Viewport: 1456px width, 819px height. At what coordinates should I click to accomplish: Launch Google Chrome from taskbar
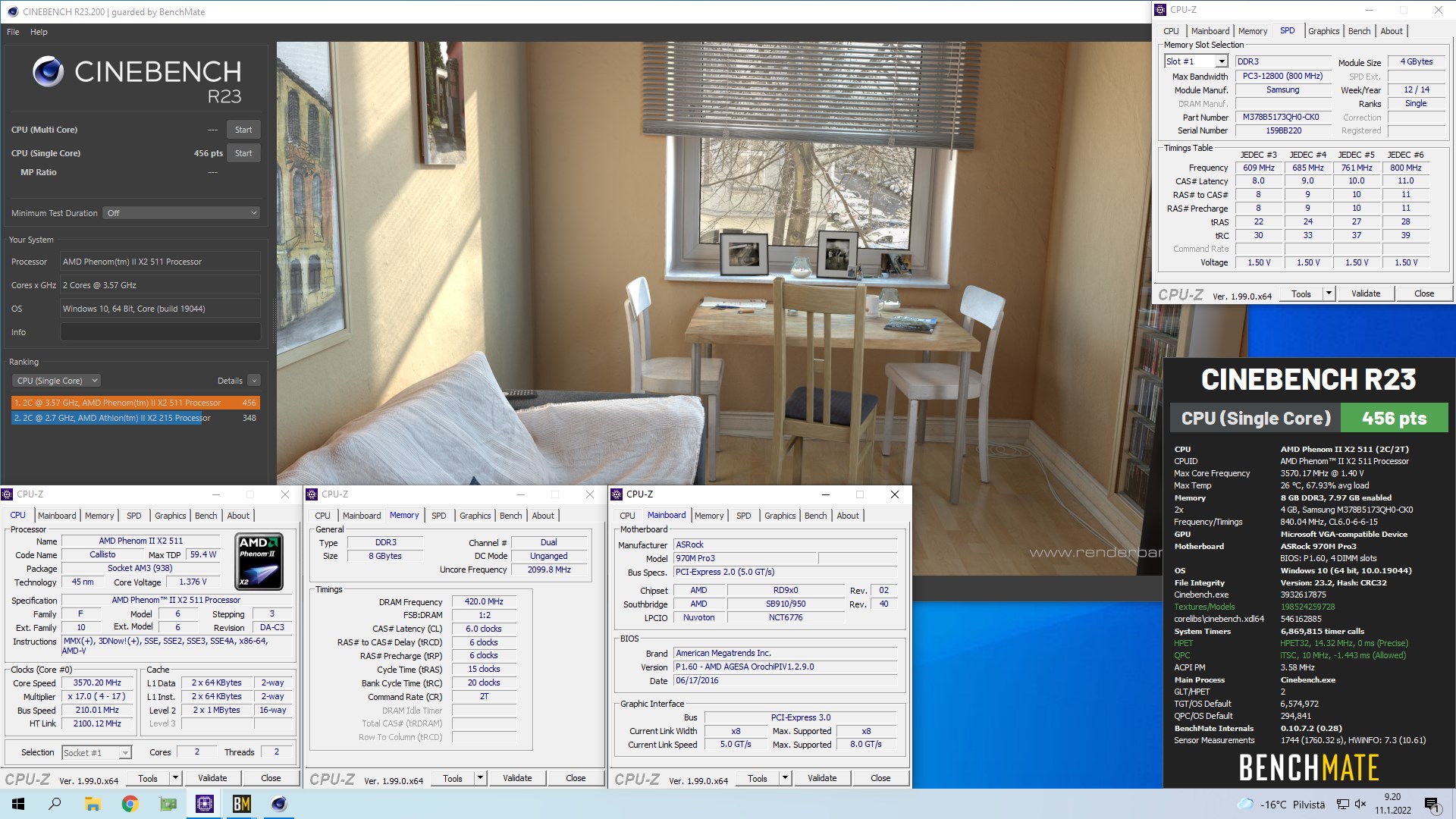pos(130,804)
